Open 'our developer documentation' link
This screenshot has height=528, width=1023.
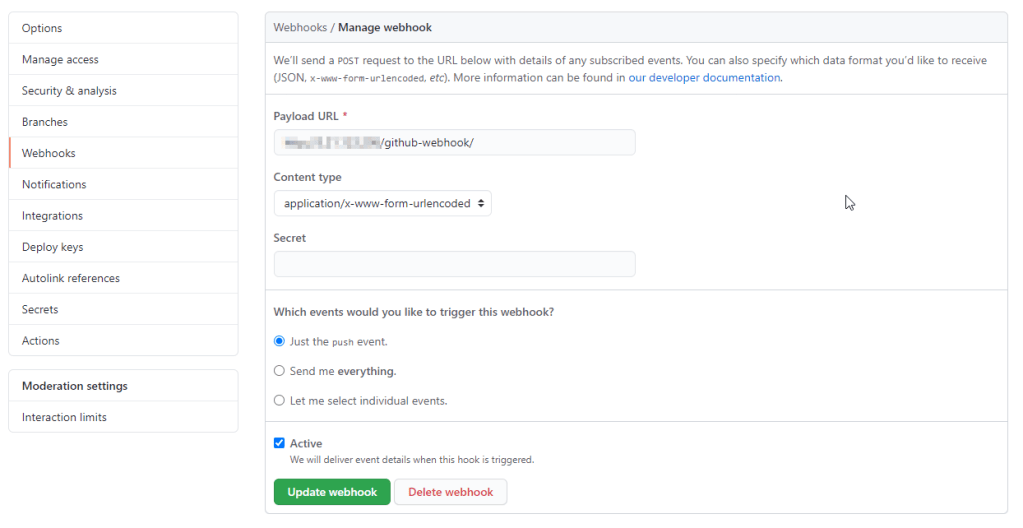704,77
